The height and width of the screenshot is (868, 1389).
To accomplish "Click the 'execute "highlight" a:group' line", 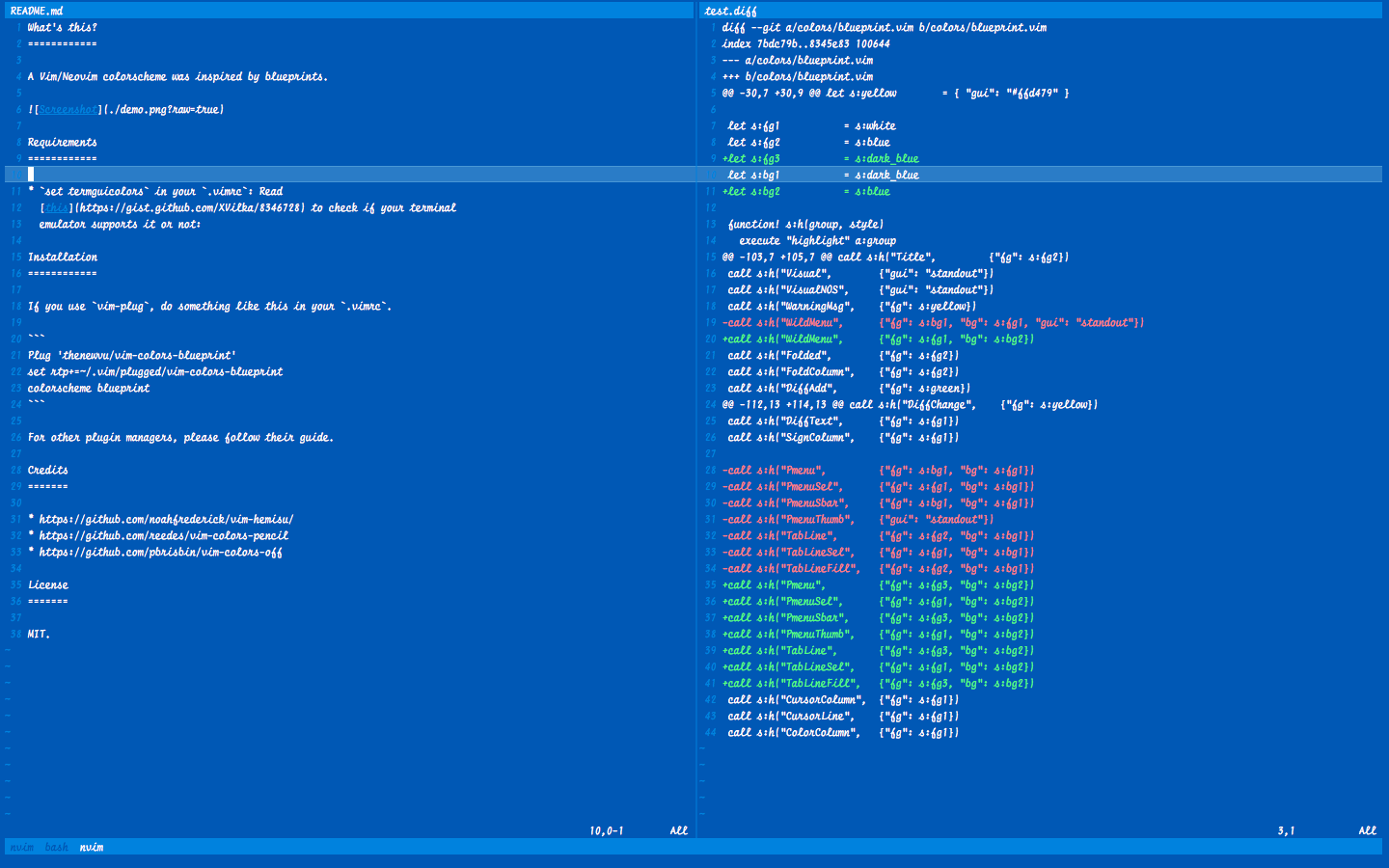I will pyautogui.click(x=818, y=240).
